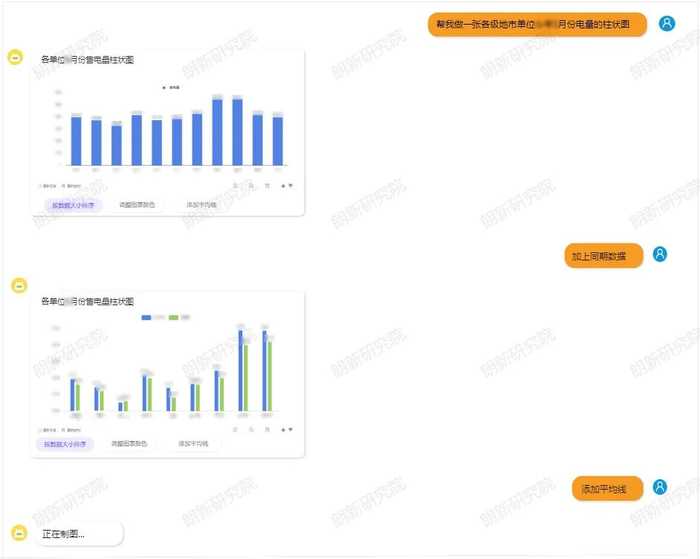Screen dimensions: 700x559
Task: Choose 调整图表颜色 under the second chart
Action: 129,443
